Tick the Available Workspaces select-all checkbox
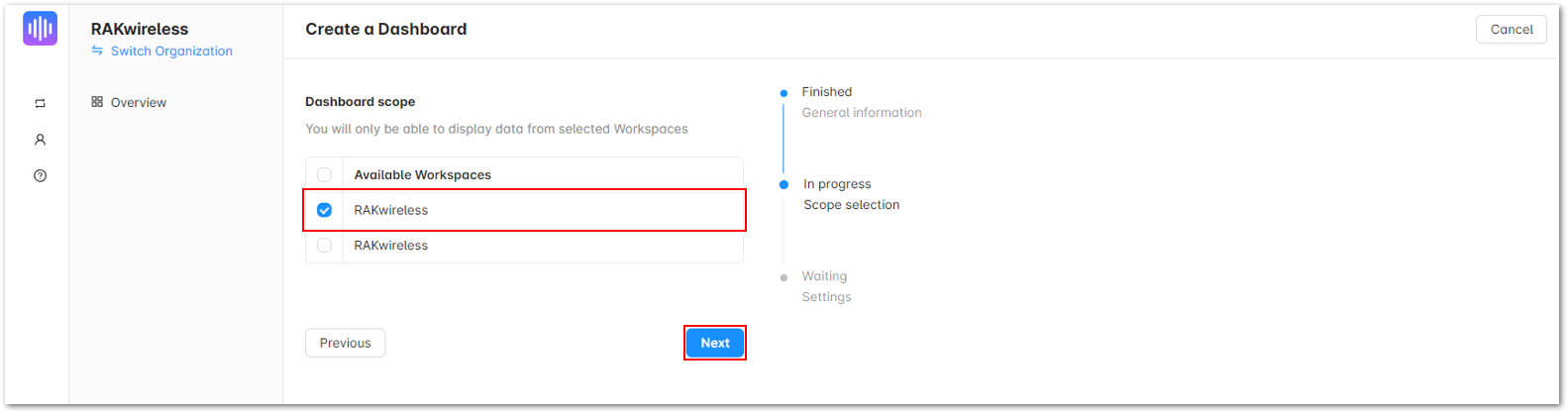The height and width of the screenshot is (413, 1568). click(x=324, y=174)
